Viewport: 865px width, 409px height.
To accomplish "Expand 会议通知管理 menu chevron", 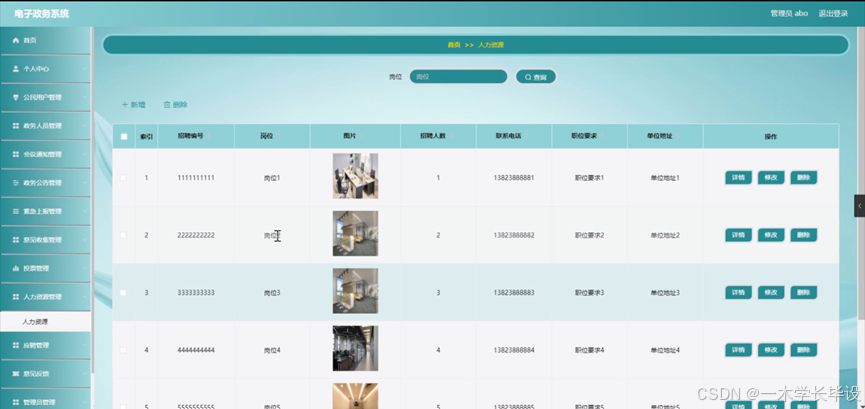I will point(84,155).
